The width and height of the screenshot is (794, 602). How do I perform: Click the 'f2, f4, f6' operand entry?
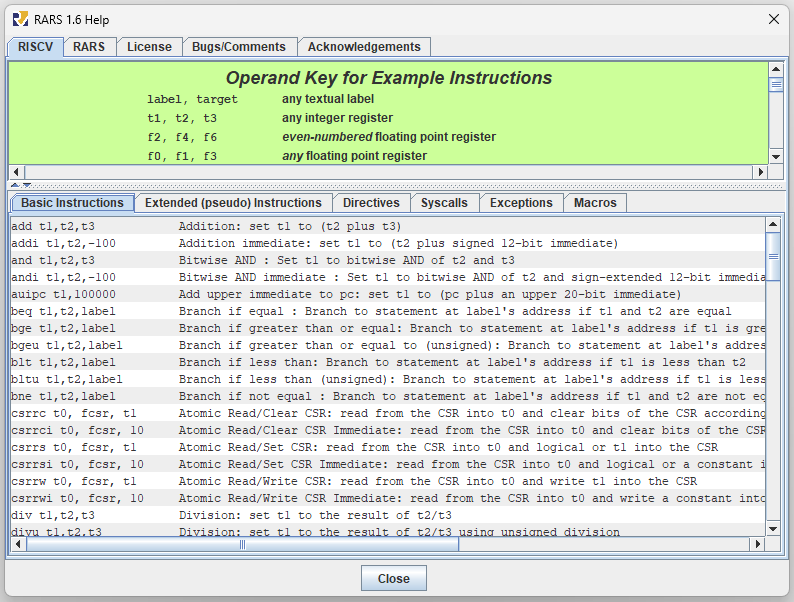pos(182,137)
